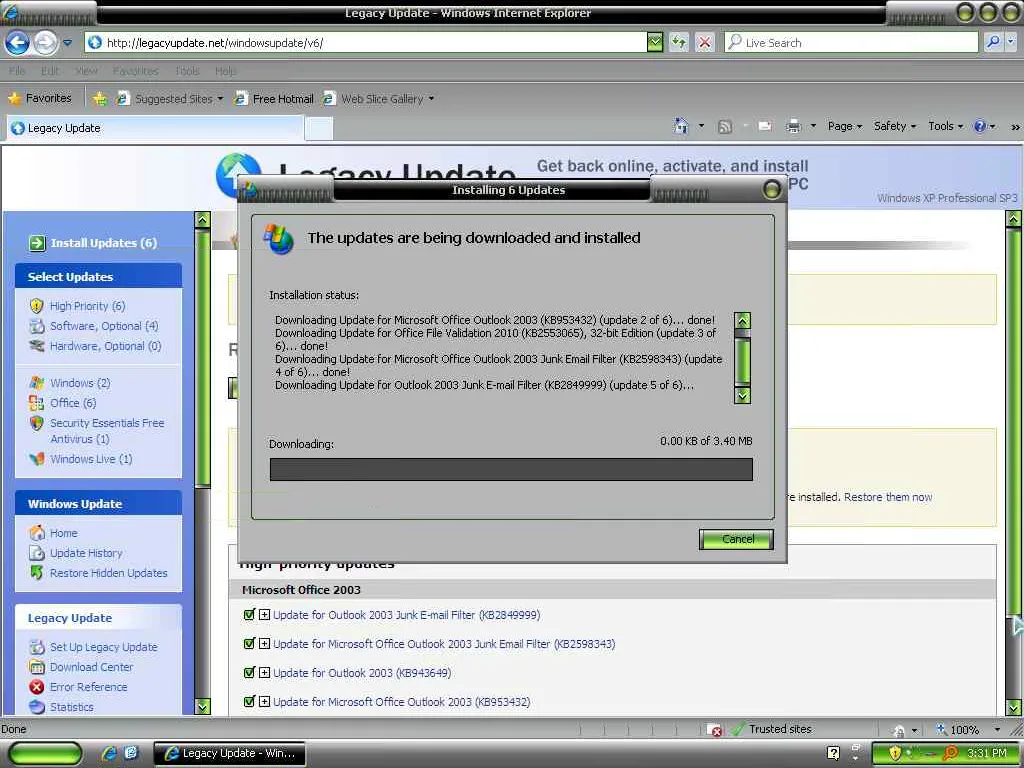
Task: Open the Favorites star button
Action: (40, 98)
